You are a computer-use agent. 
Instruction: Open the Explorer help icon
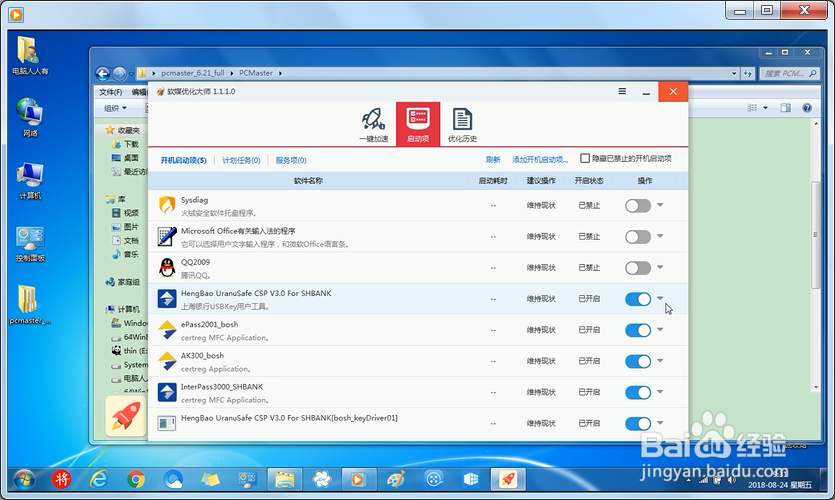(x=807, y=108)
